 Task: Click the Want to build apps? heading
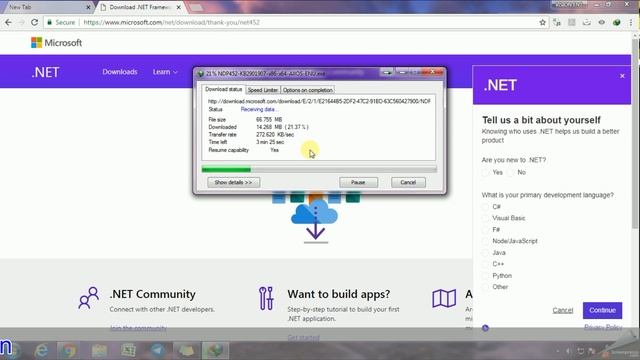[x=339, y=294]
